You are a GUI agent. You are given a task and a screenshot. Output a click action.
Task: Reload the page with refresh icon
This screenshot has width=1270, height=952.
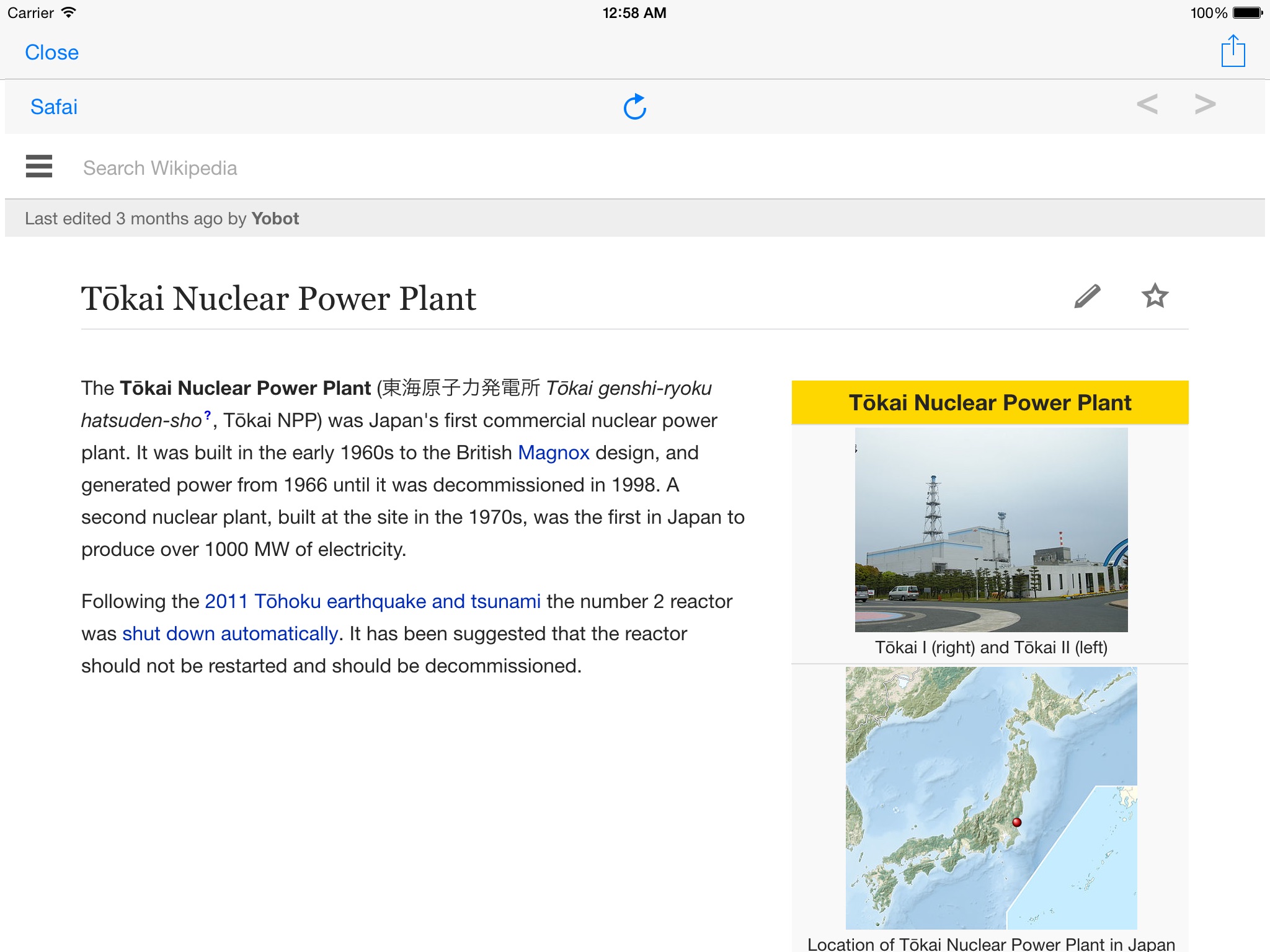point(634,107)
